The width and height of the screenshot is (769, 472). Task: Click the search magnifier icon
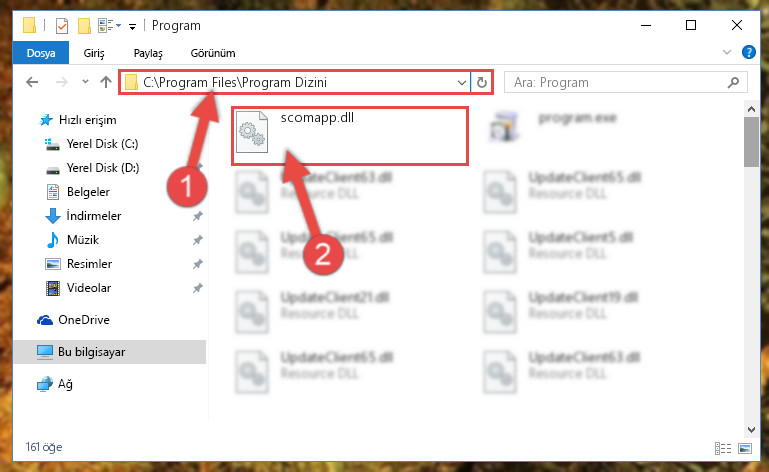pos(733,82)
